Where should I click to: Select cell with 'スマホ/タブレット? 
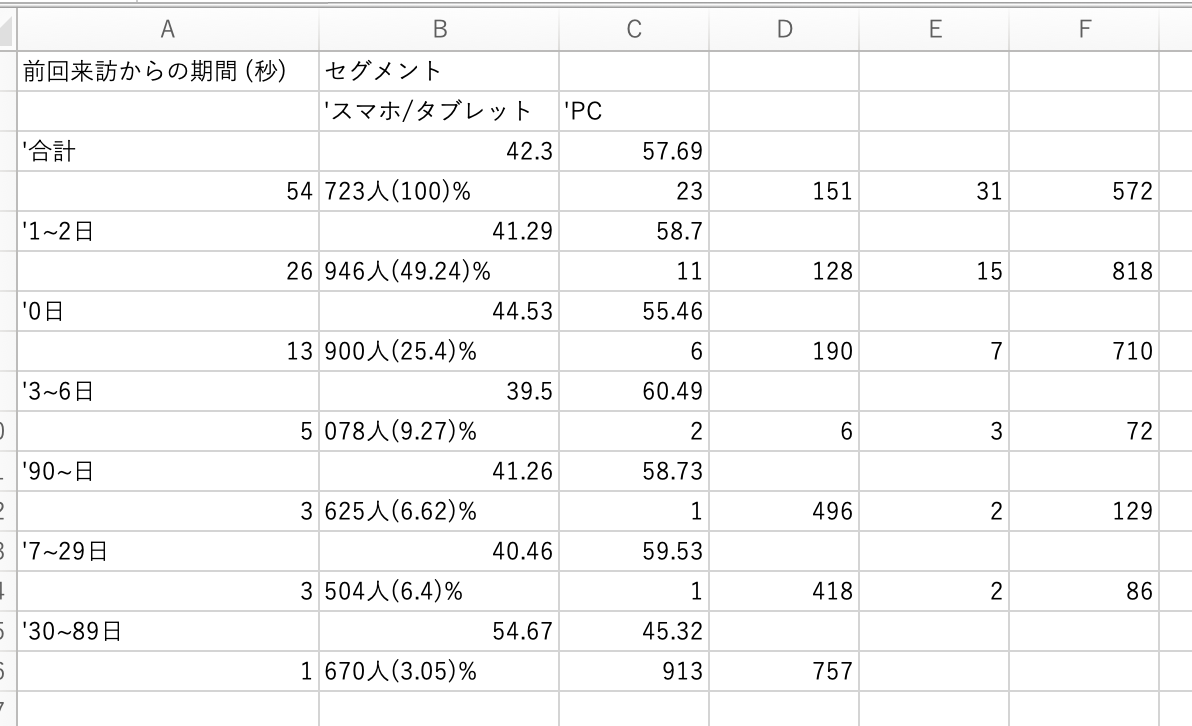[x=439, y=111]
